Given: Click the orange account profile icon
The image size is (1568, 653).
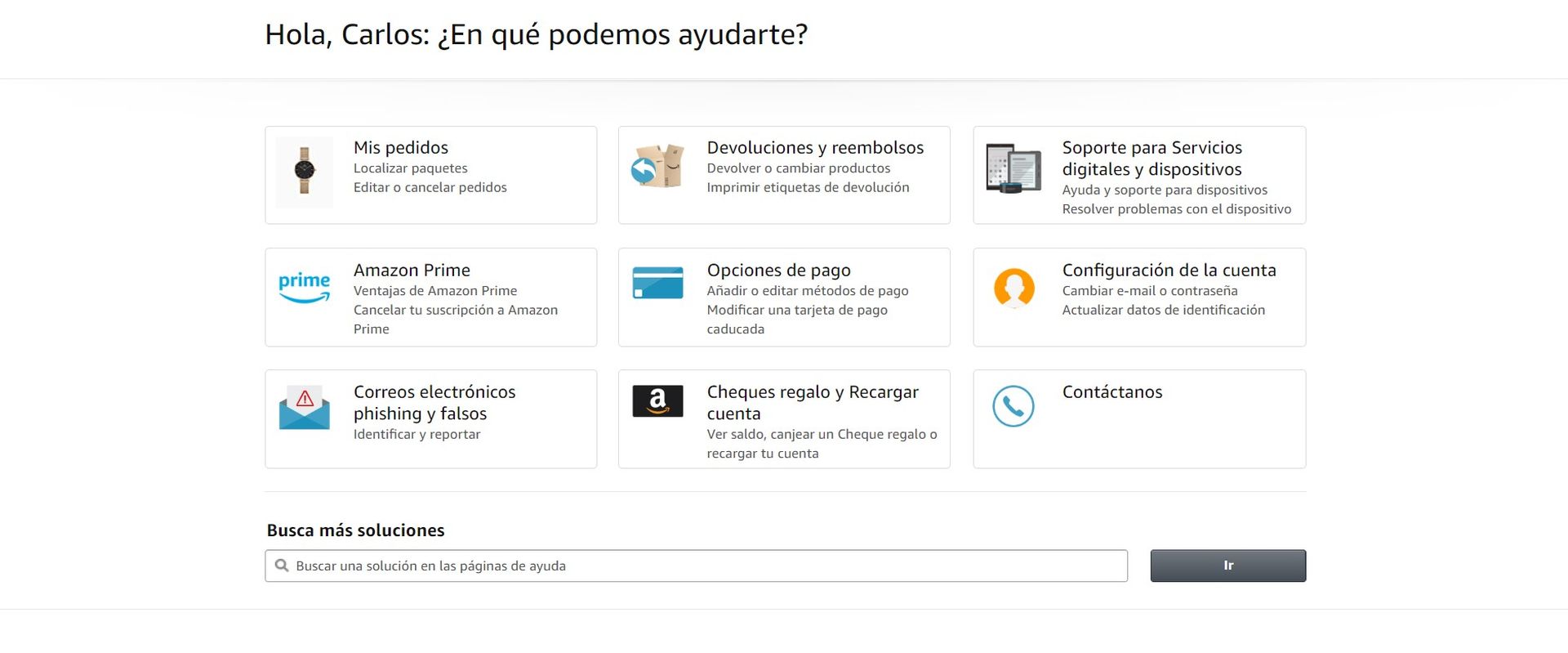Looking at the screenshot, I should click(x=1013, y=288).
